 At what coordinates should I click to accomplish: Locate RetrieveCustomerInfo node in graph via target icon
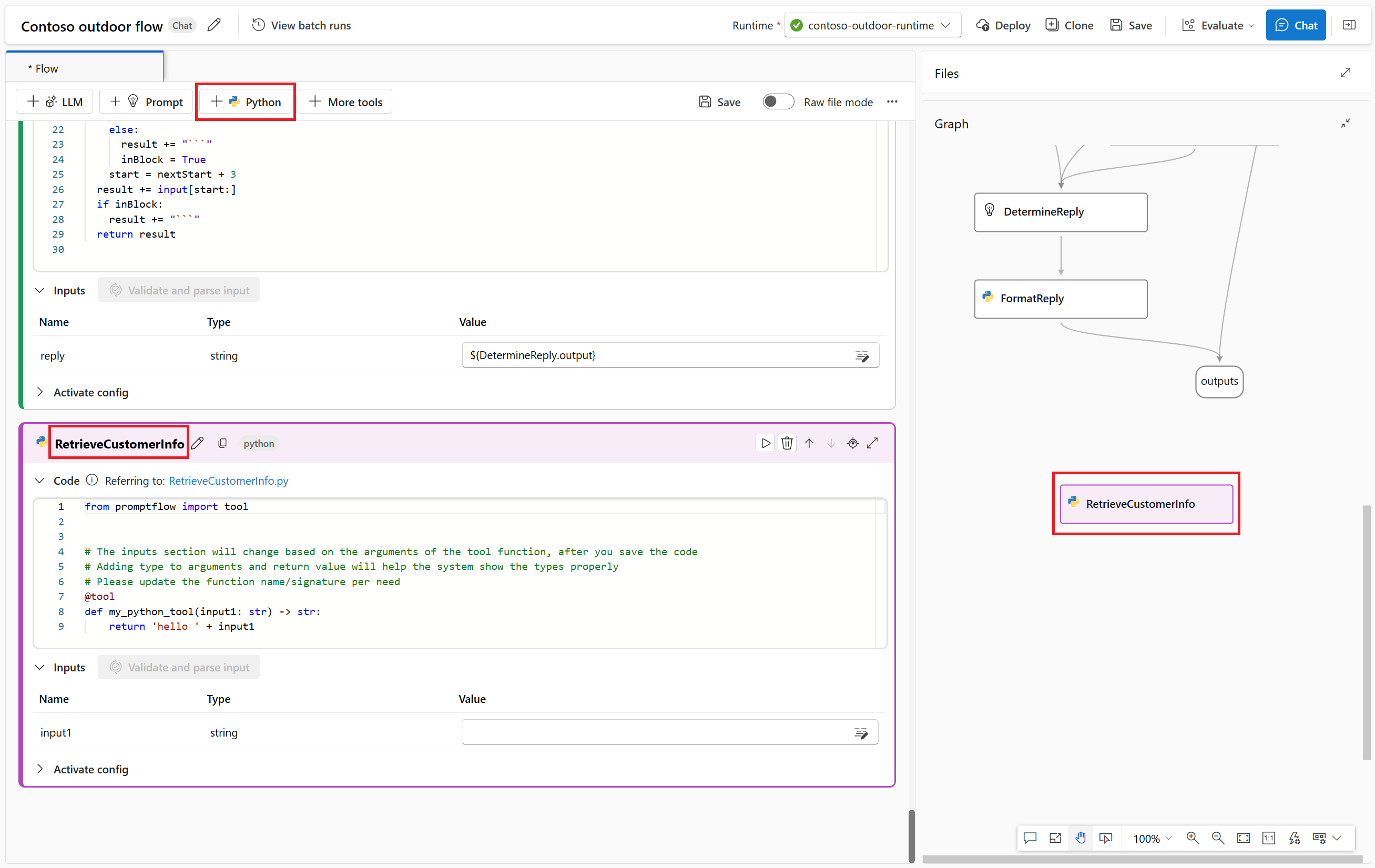tap(852, 443)
